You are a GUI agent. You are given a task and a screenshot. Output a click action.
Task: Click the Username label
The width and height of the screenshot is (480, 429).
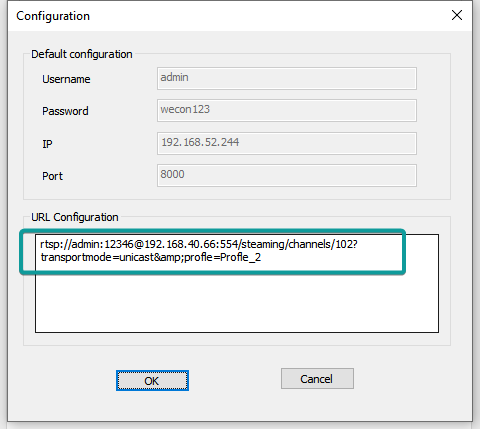click(x=66, y=79)
